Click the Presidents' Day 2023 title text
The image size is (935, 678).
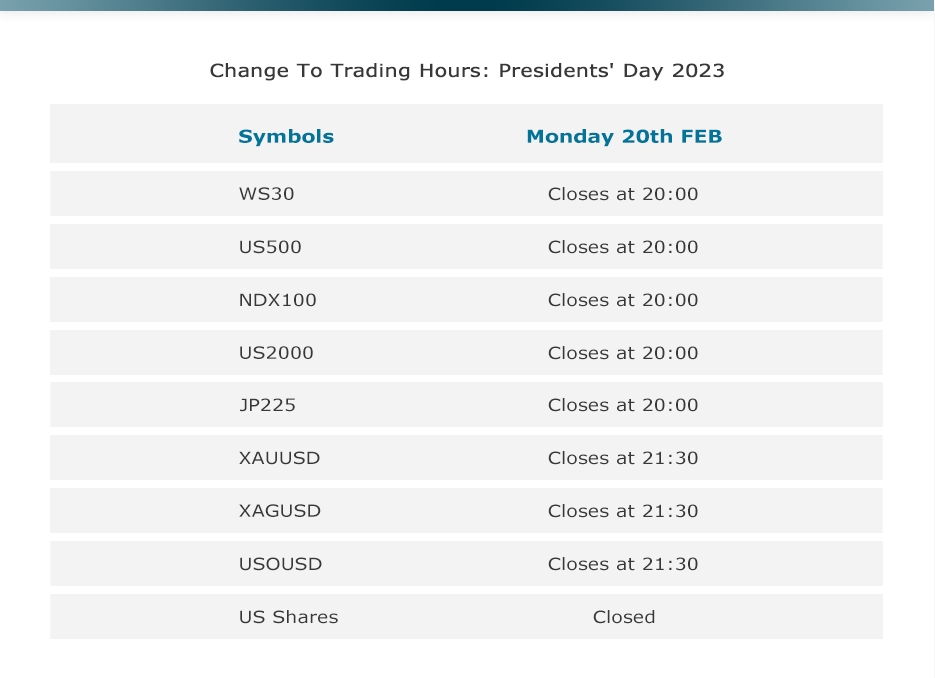(467, 71)
